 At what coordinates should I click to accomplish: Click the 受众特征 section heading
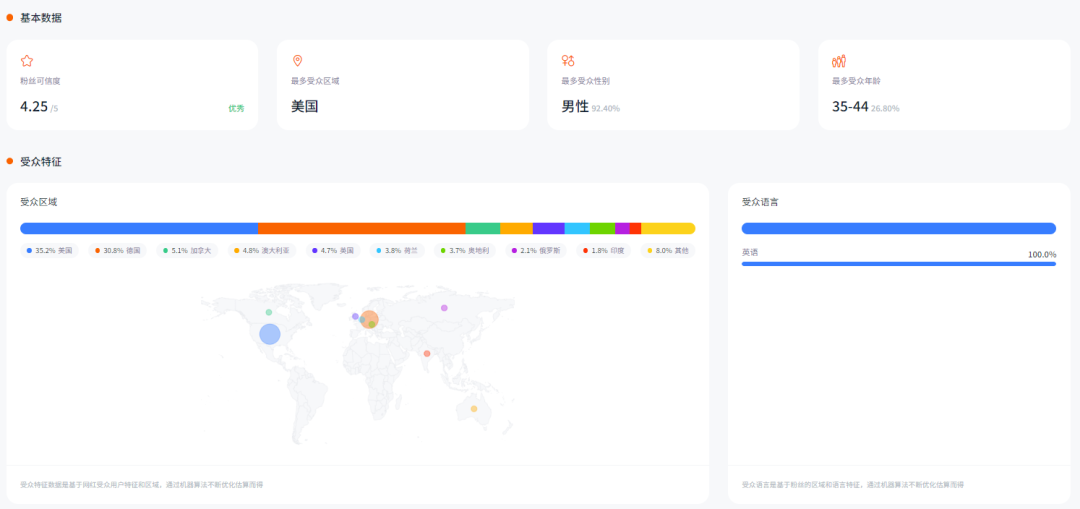coord(41,162)
